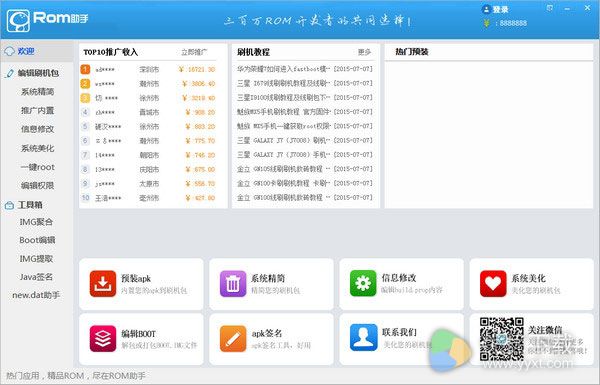Viewport: 600px width, 385px height.
Task: Open IMG聚合 tool in sidebar
Action: point(36,222)
